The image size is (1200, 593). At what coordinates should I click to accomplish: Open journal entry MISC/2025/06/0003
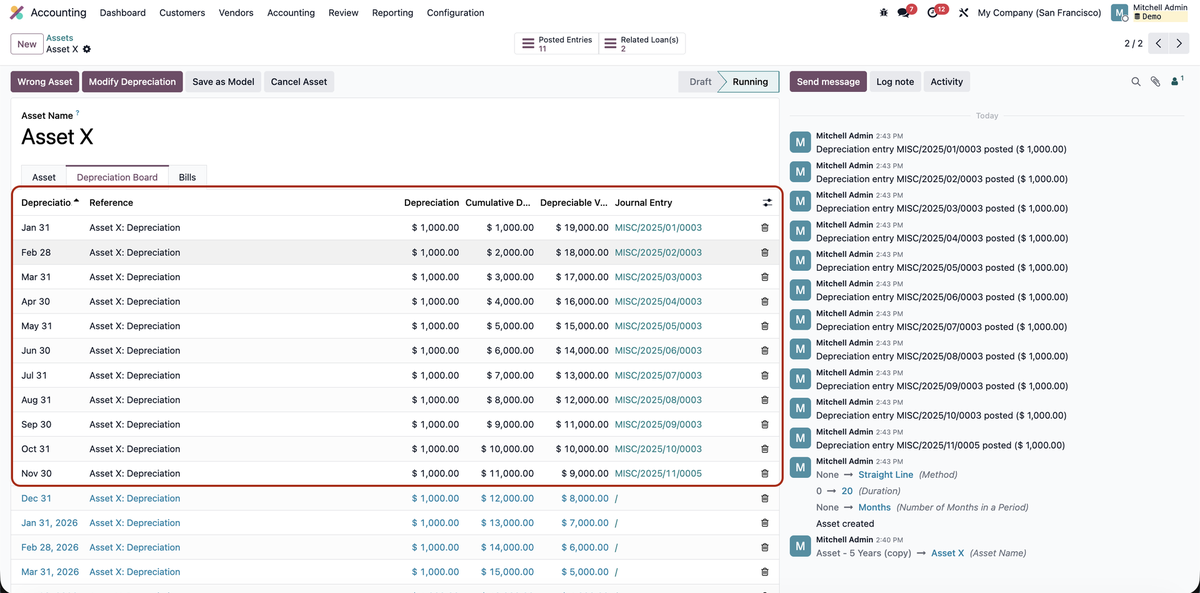coord(658,351)
